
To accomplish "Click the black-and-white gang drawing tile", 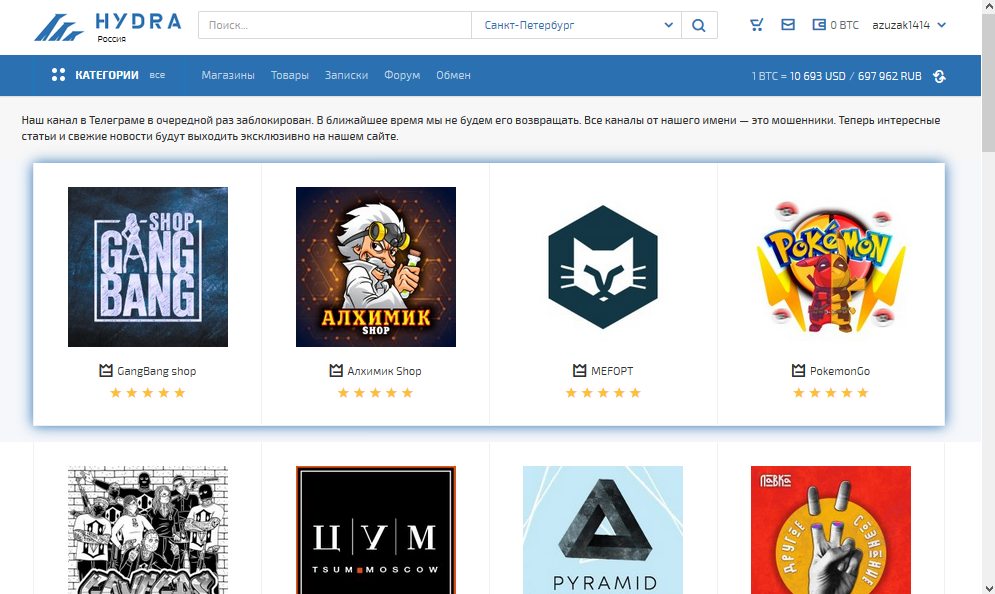I will 148,530.
